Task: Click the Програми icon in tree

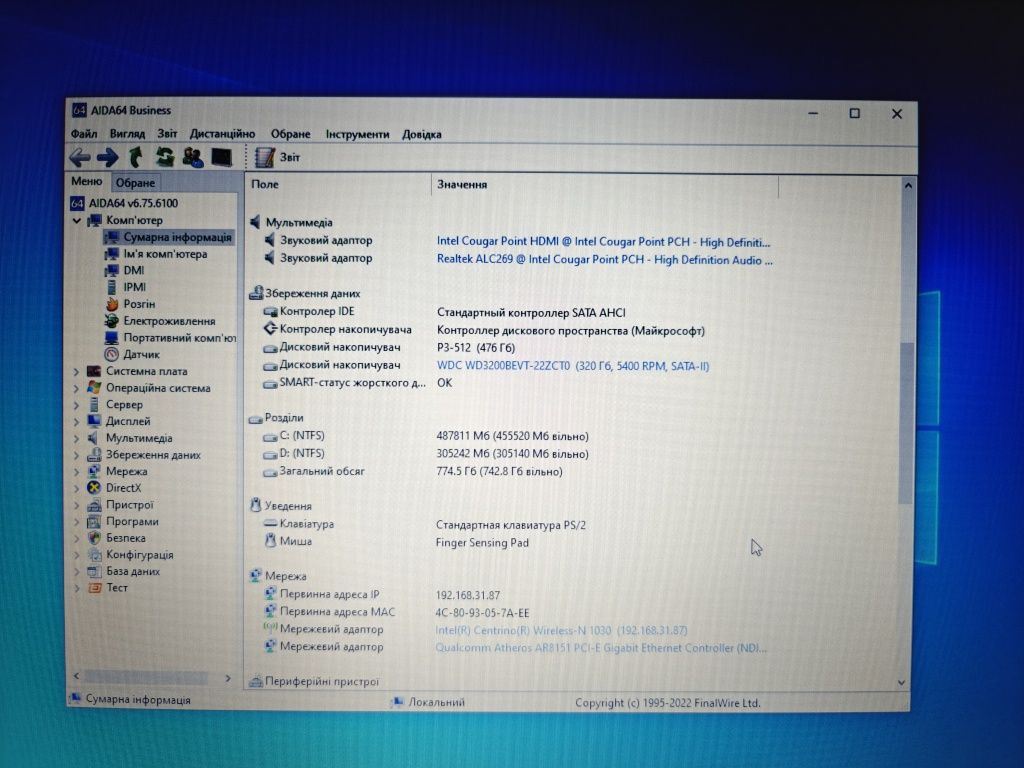Action: (94, 522)
